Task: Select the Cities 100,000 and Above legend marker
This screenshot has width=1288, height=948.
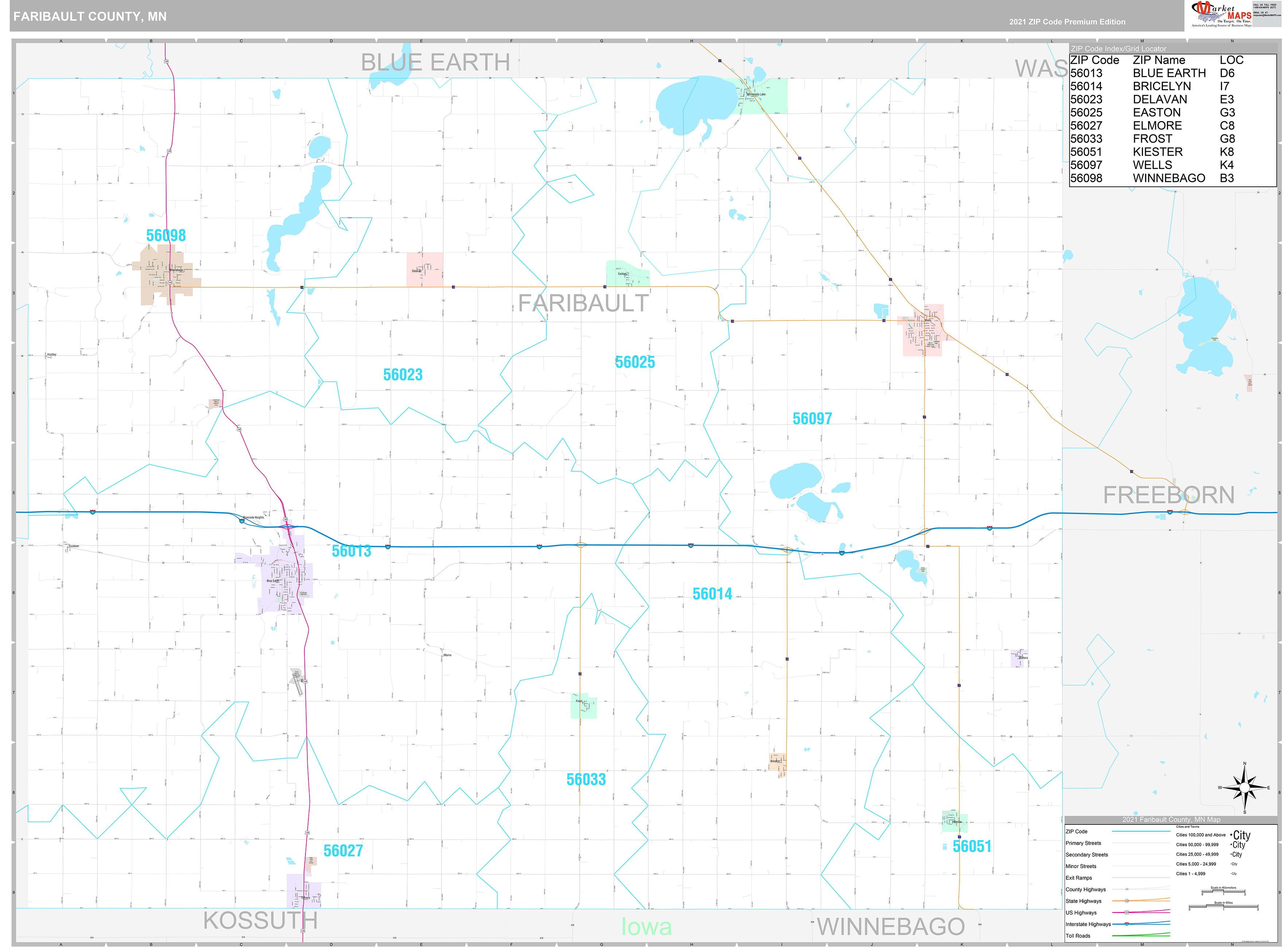Action: pos(1241,835)
